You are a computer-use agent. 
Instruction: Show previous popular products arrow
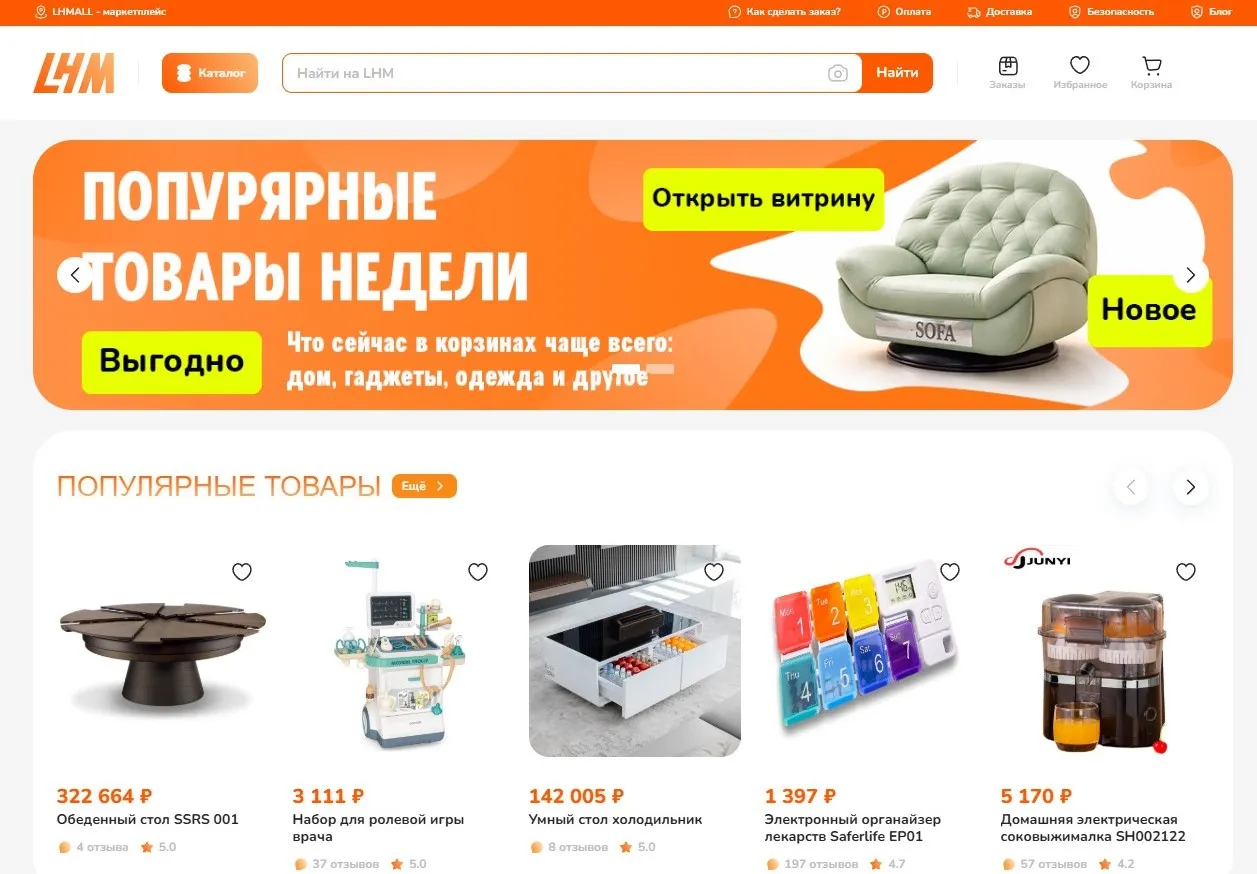point(1131,487)
